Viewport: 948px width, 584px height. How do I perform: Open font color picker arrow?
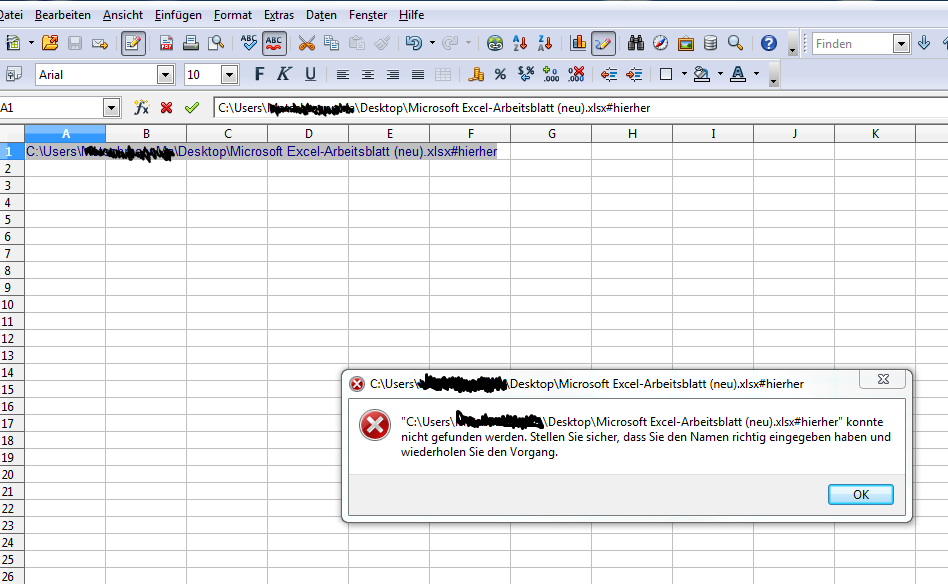756,74
